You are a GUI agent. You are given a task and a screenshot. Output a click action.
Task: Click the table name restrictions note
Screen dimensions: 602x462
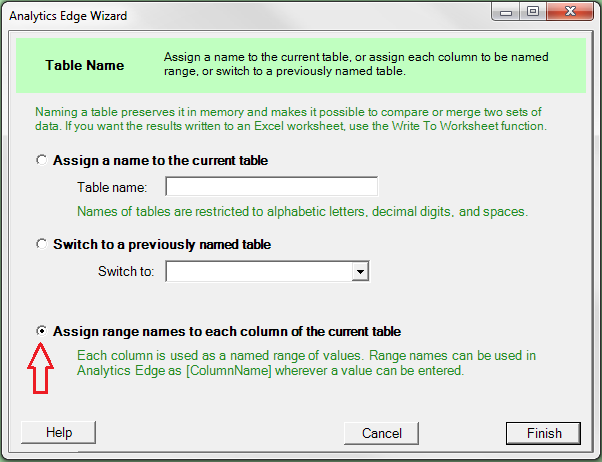point(302,212)
